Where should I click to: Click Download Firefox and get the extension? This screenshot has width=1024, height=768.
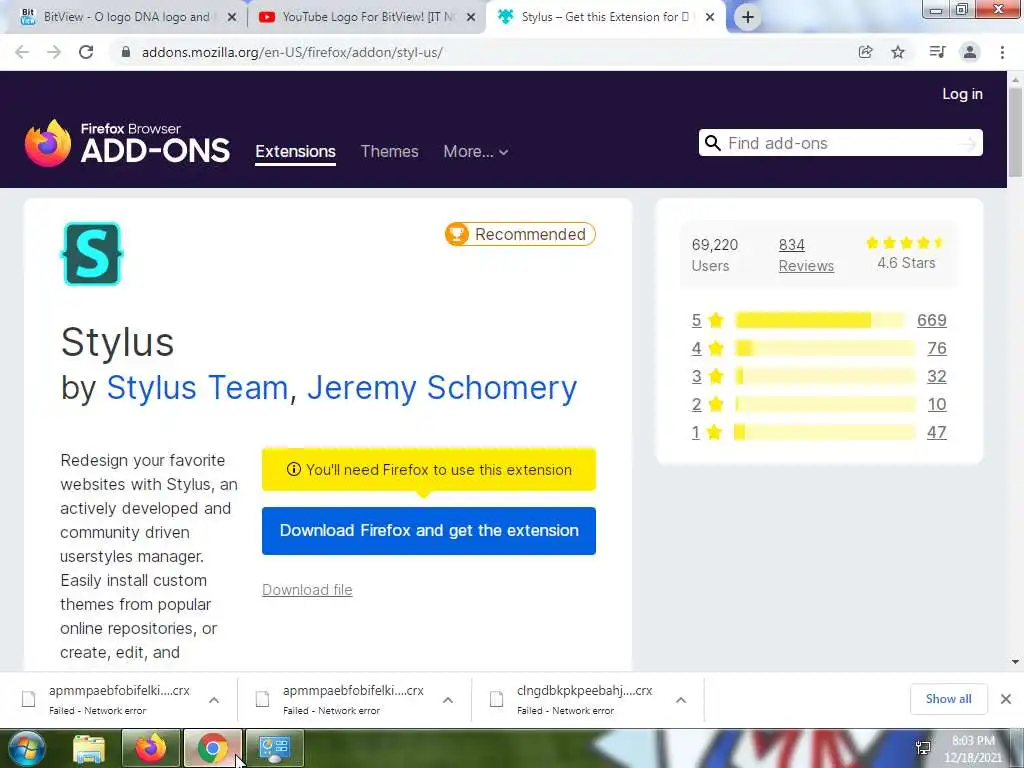(428, 531)
